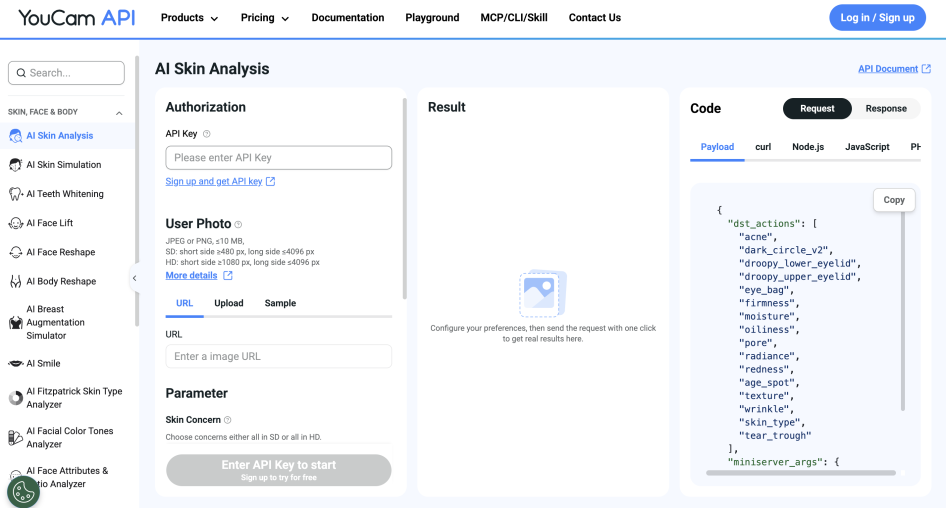The height and width of the screenshot is (508, 946).
Task: Switch to the URL photo tab
Action: (185, 303)
